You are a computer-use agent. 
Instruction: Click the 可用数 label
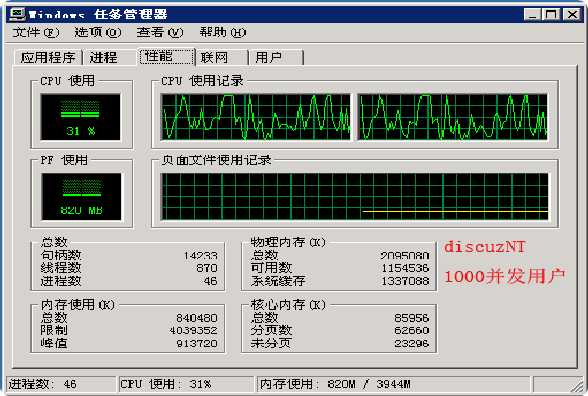271,268
